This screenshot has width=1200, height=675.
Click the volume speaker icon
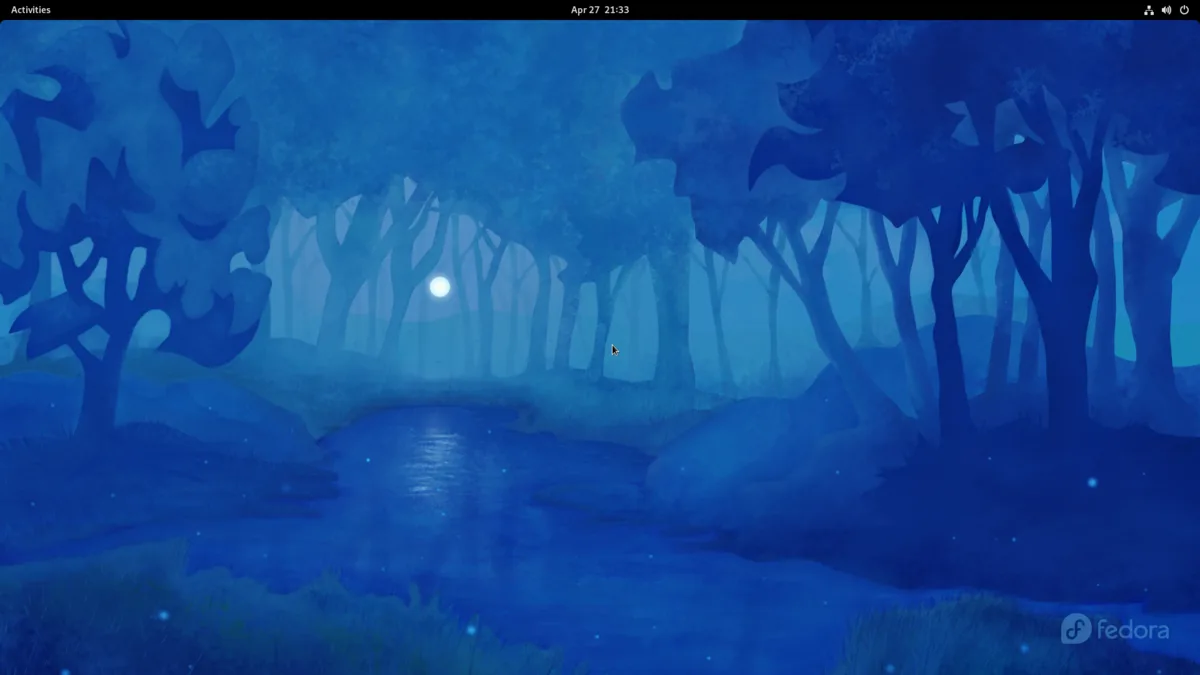pyautogui.click(x=1166, y=10)
